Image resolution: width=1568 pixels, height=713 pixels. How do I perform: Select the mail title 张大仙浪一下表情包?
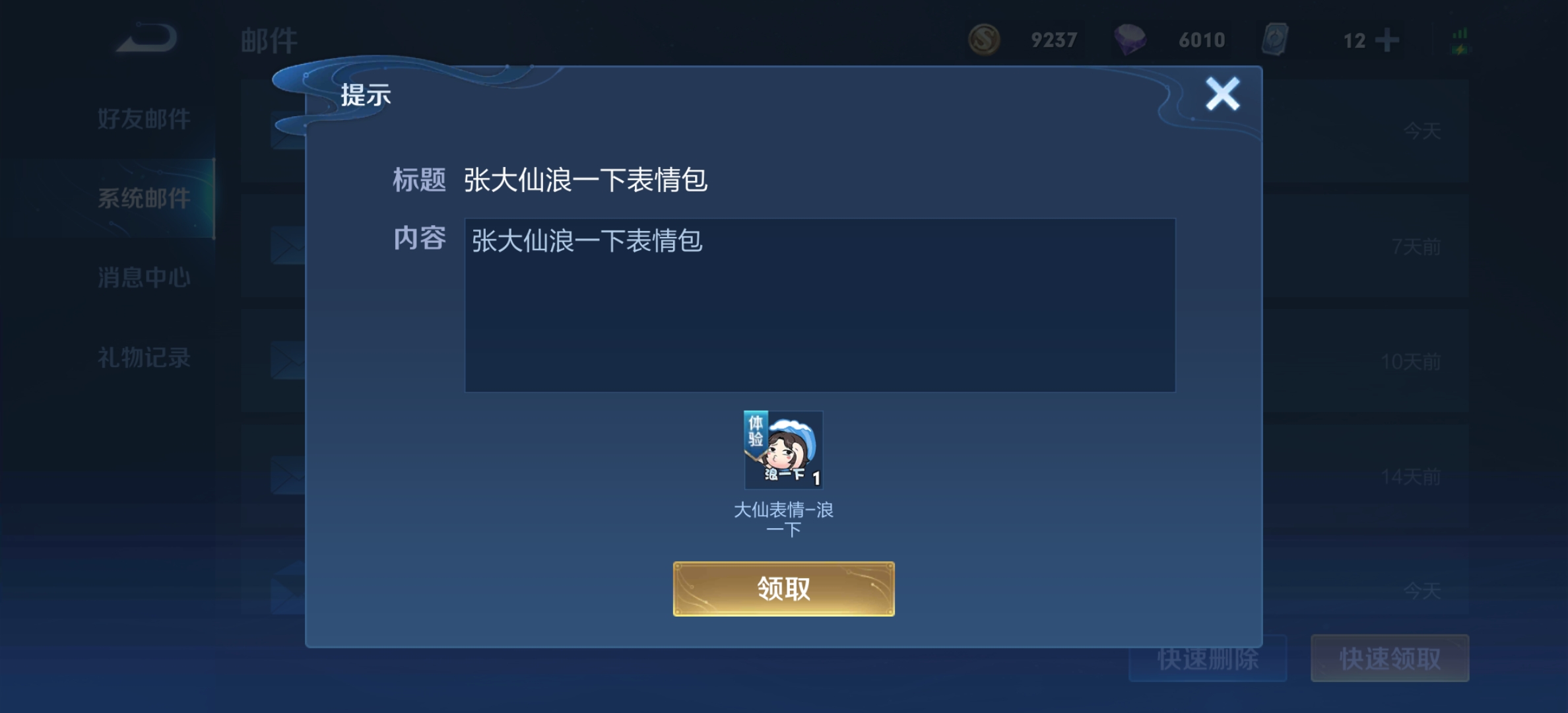tap(585, 180)
